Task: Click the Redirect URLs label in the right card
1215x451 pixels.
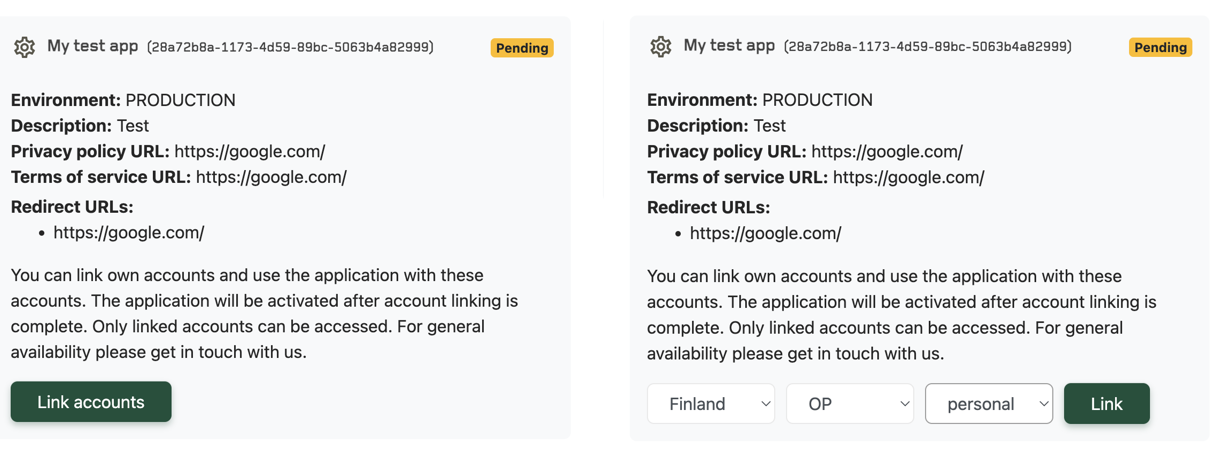Action: tap(709, 208)
